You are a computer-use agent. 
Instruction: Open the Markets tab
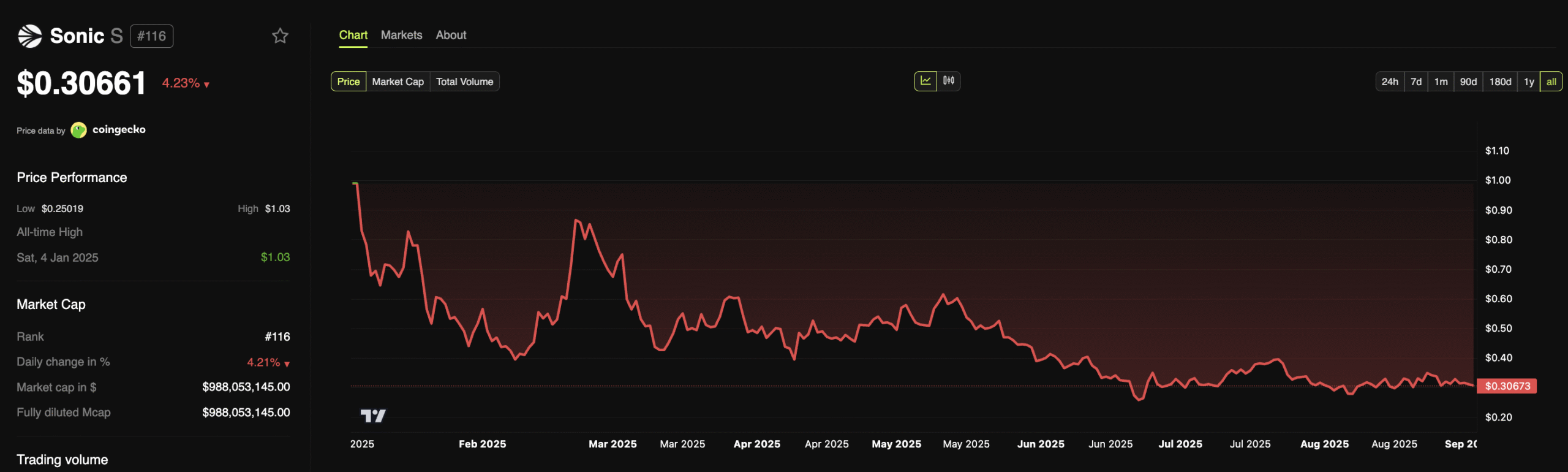[401, 35]
